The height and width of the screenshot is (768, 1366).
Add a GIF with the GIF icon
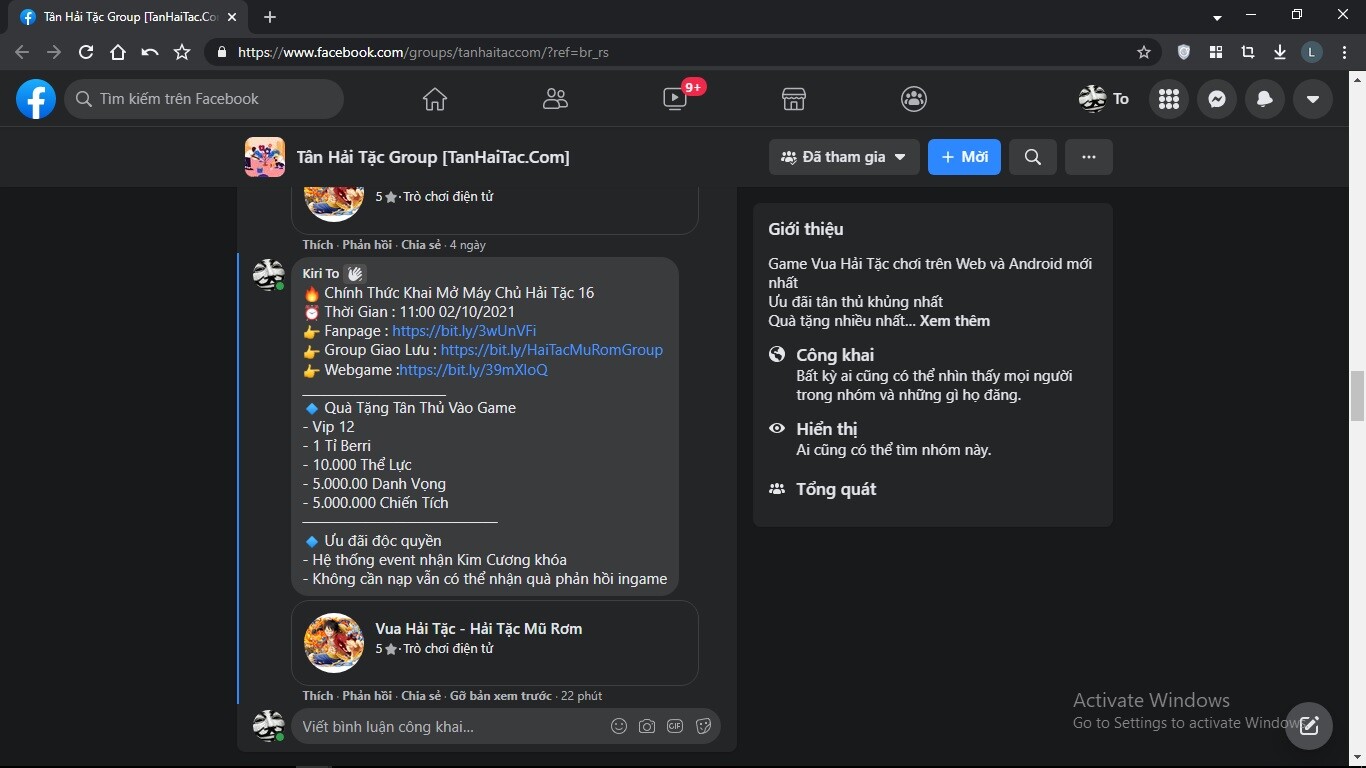click(x=675, y=726)
